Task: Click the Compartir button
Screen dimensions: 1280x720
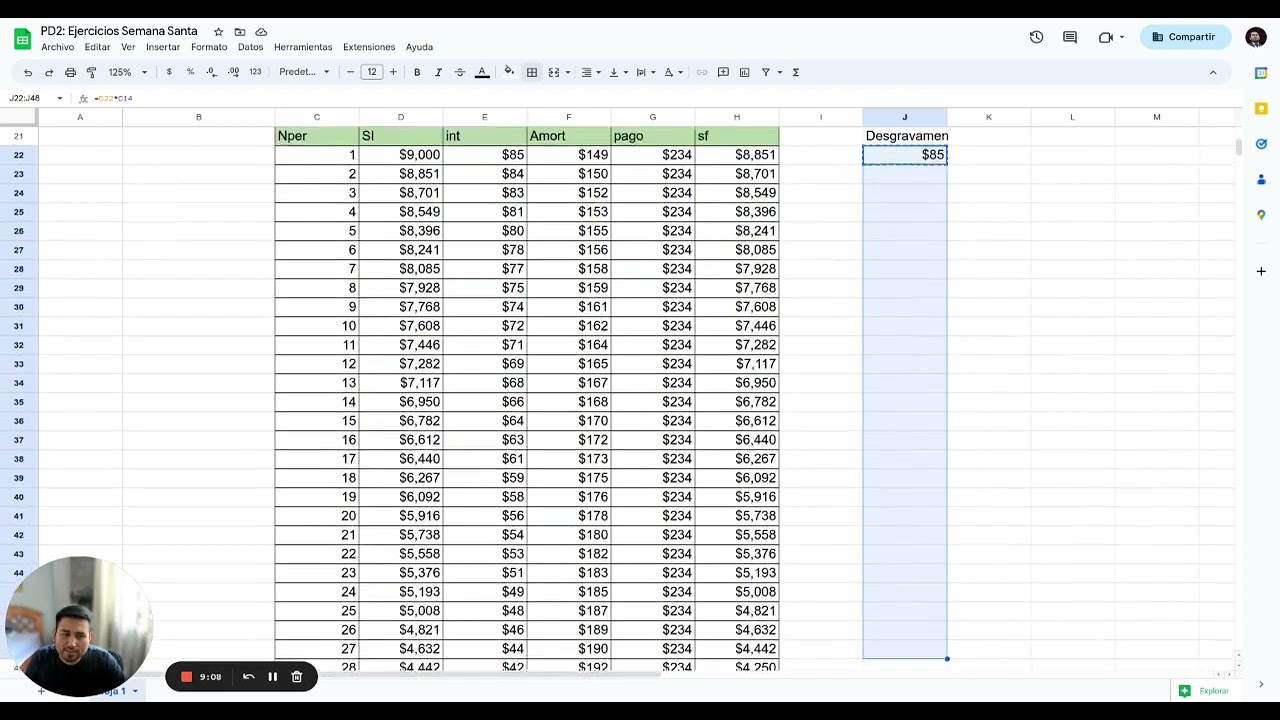Action: click(1184, 37)
